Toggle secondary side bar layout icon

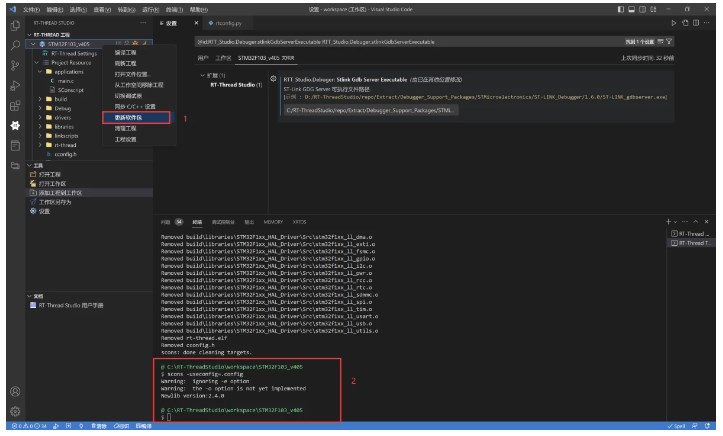(x=642, y=9)
